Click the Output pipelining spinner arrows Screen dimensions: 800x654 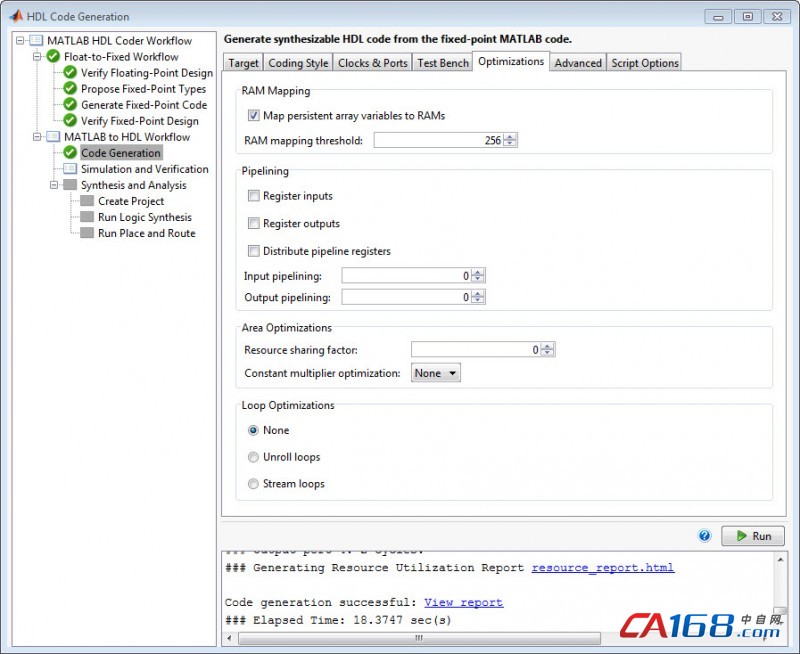[478, 297]
